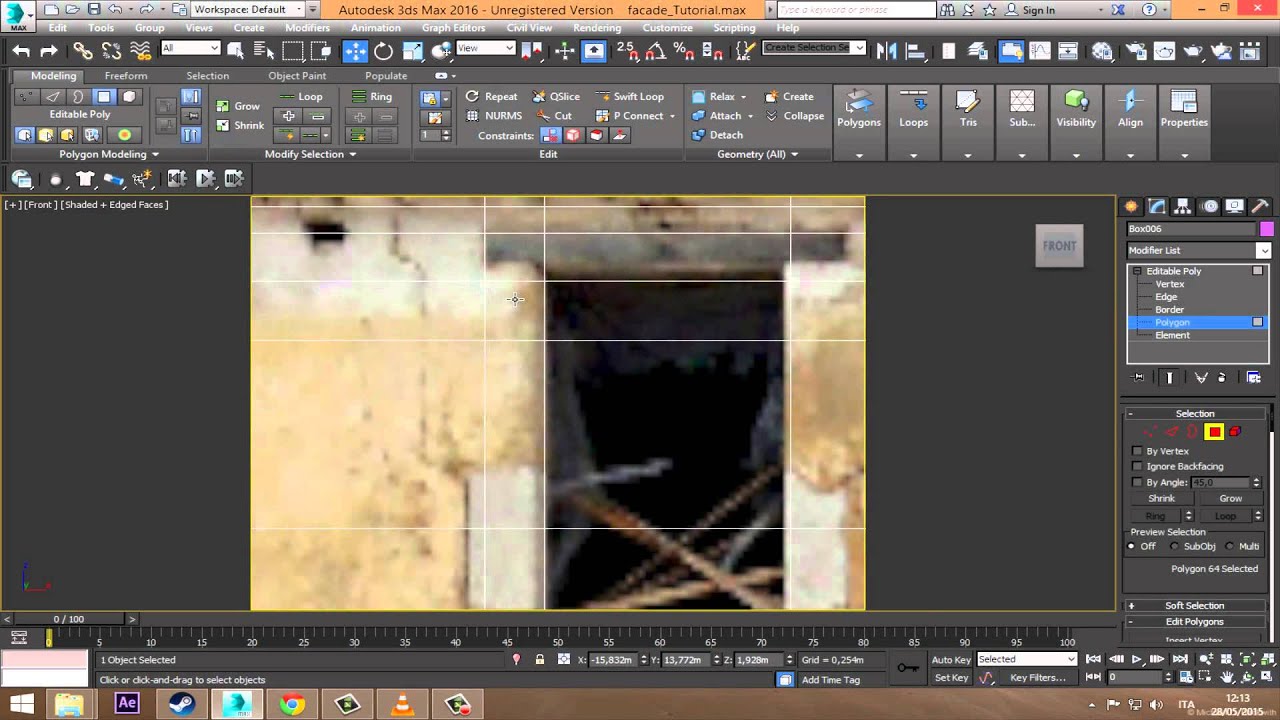
Task: Click the magenta object color swatch
Action: click(1266, 229)
